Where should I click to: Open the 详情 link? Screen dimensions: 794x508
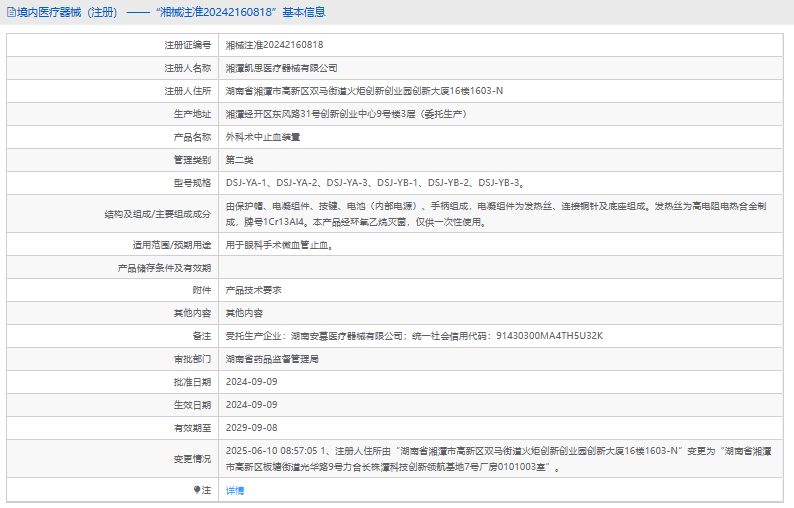coord(235,490)
